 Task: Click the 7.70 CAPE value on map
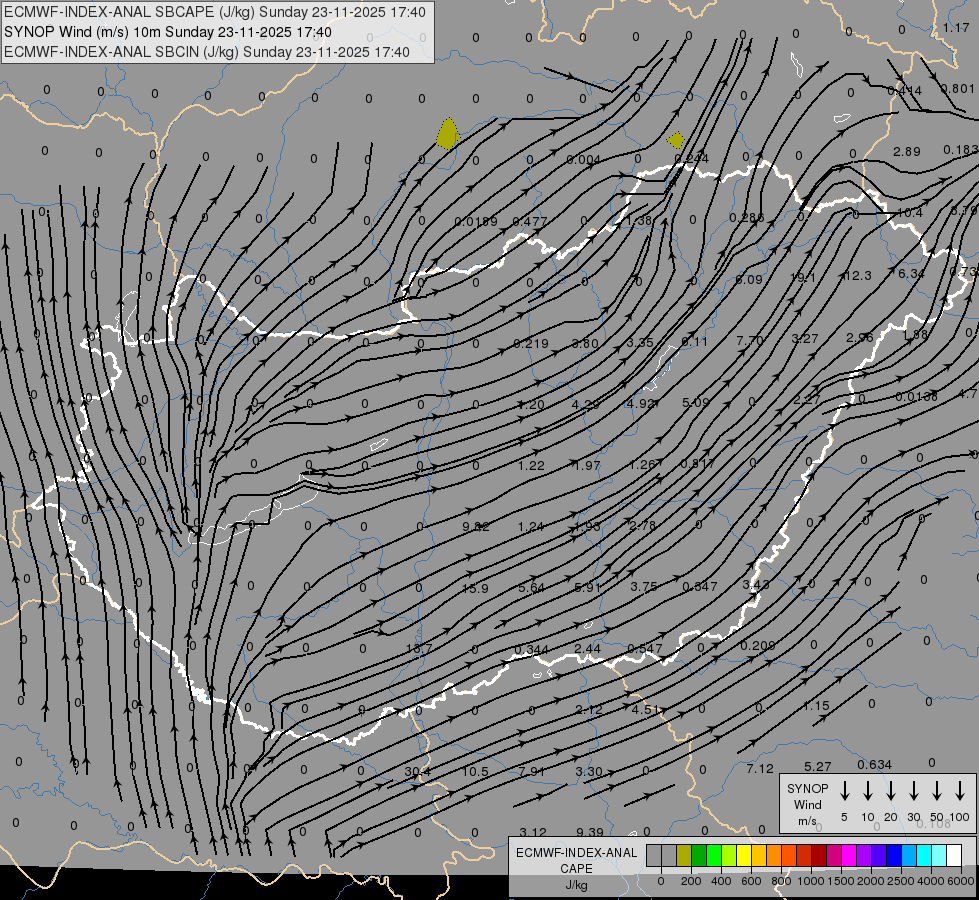[750, 340]
